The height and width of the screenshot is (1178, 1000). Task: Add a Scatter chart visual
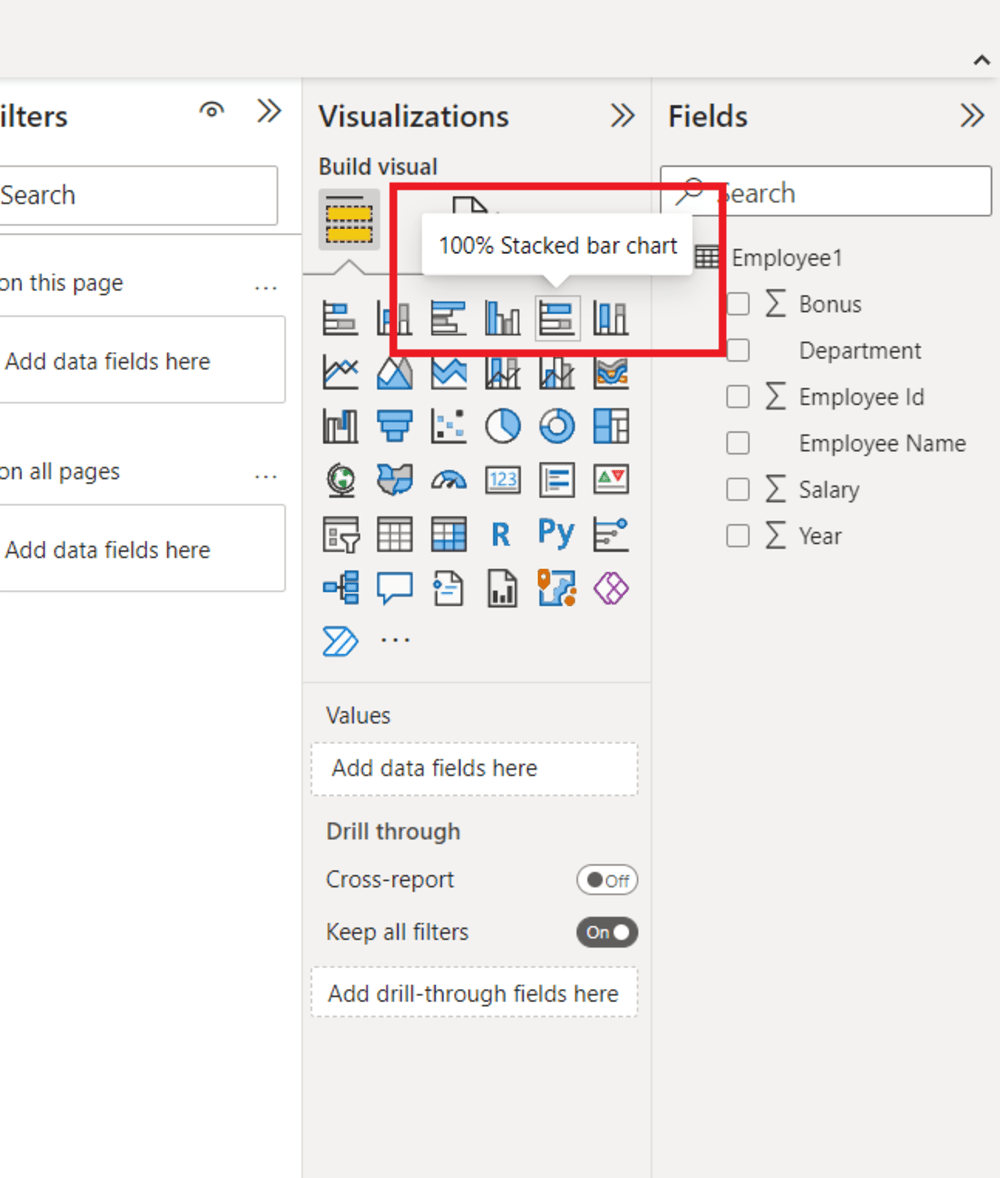449,427
